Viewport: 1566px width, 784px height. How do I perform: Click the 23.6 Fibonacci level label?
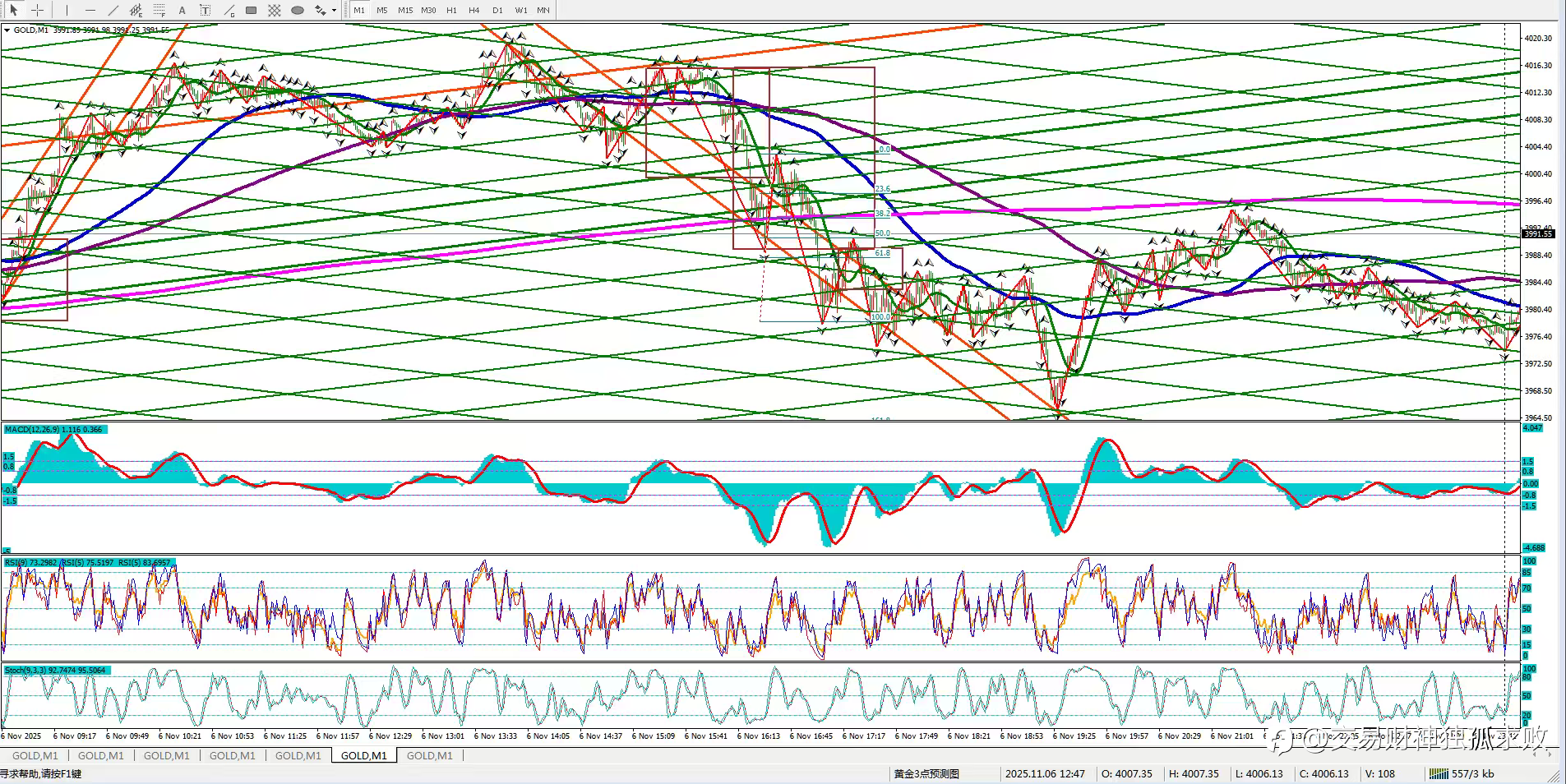click(x=882, y=189)
